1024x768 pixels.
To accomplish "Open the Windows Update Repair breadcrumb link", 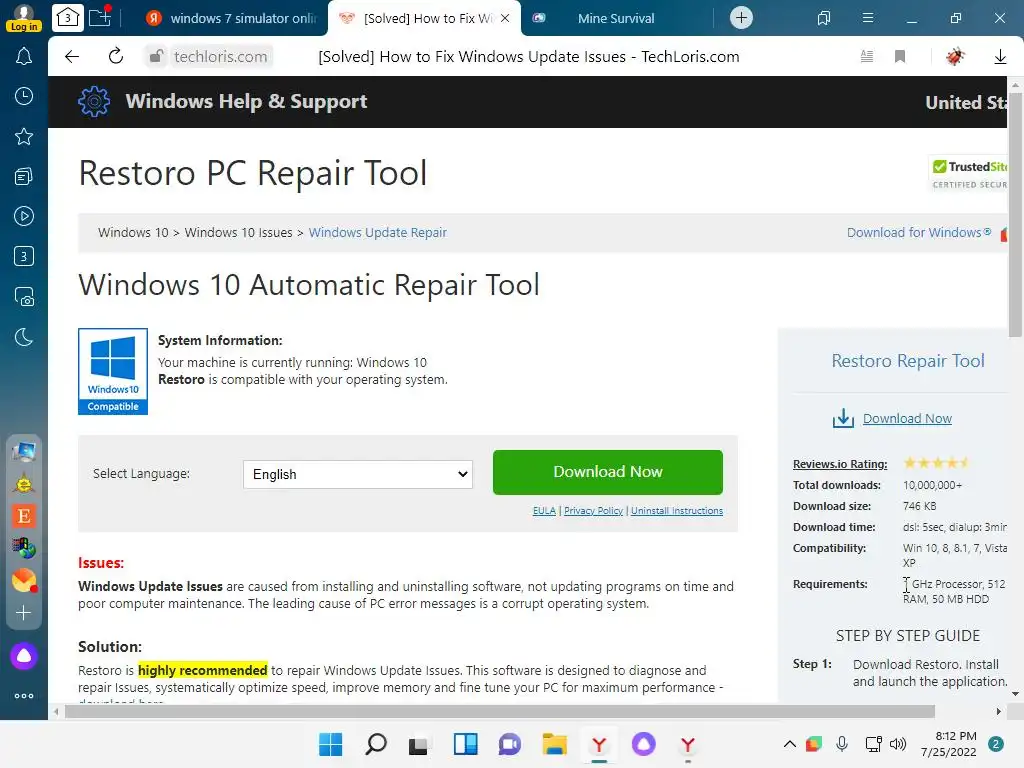I will pyautogui.click(x=377, y=232).
